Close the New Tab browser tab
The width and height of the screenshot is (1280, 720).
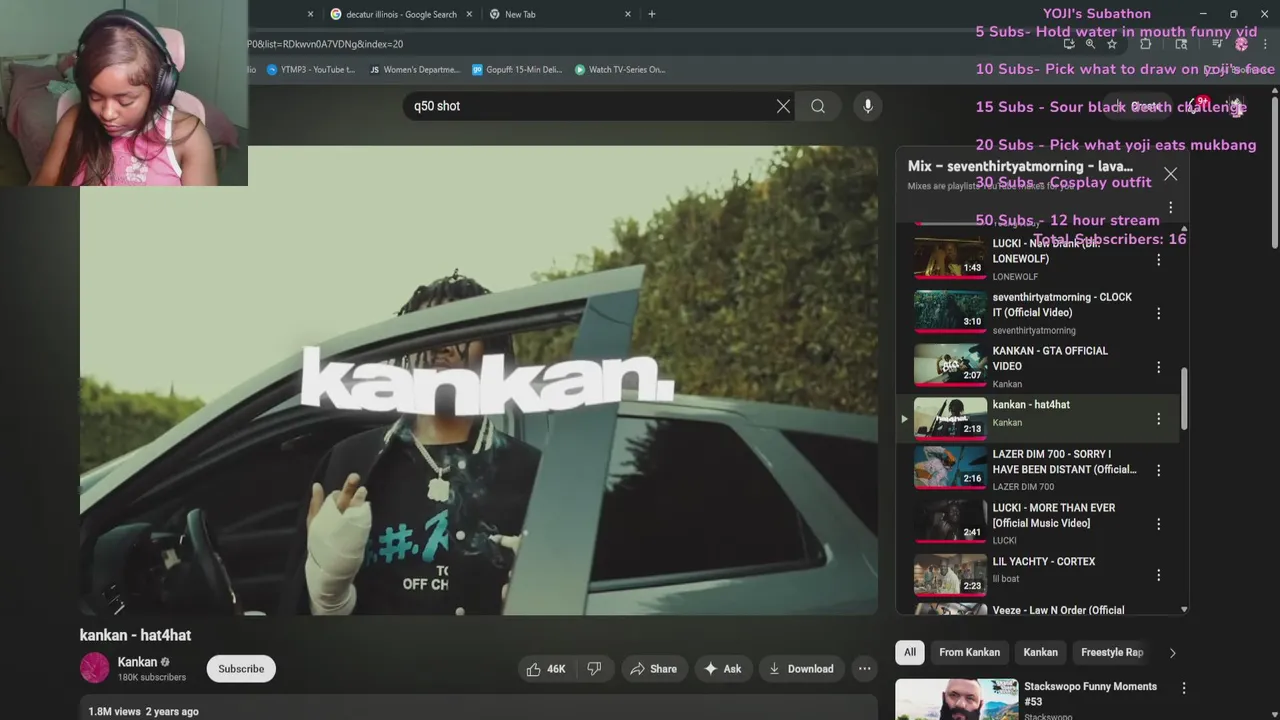click(628, 14)
